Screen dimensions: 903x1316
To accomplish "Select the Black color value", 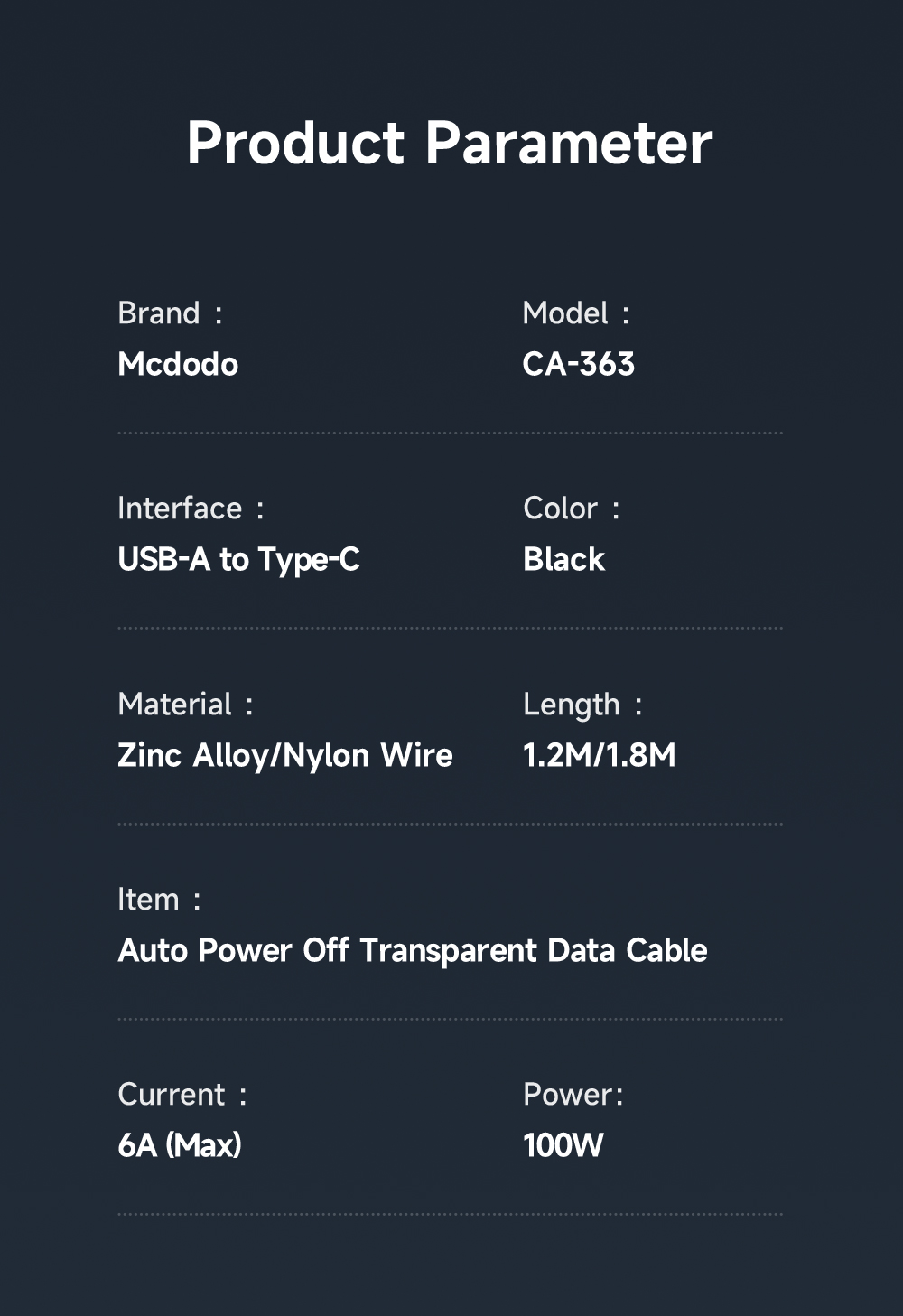I will point(563,560).
